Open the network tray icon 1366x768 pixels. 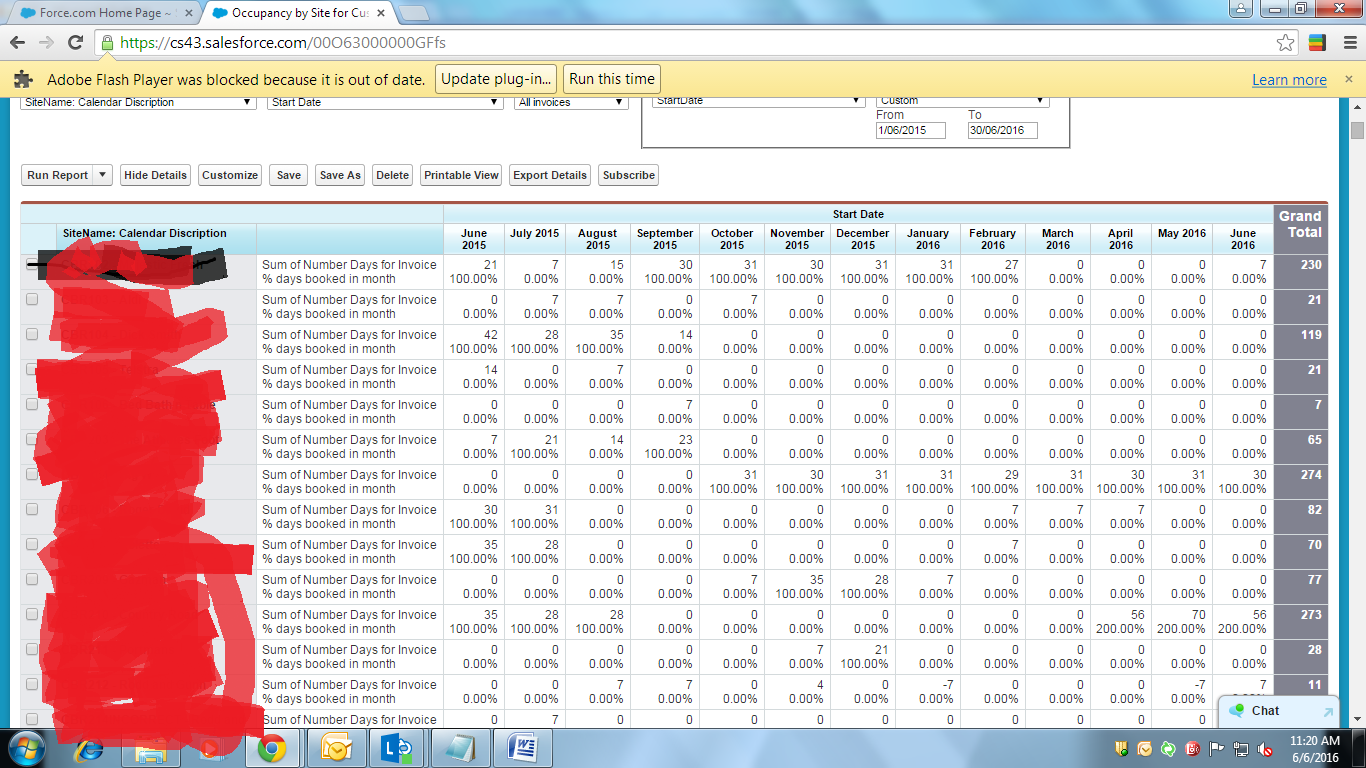(1241, 749)
